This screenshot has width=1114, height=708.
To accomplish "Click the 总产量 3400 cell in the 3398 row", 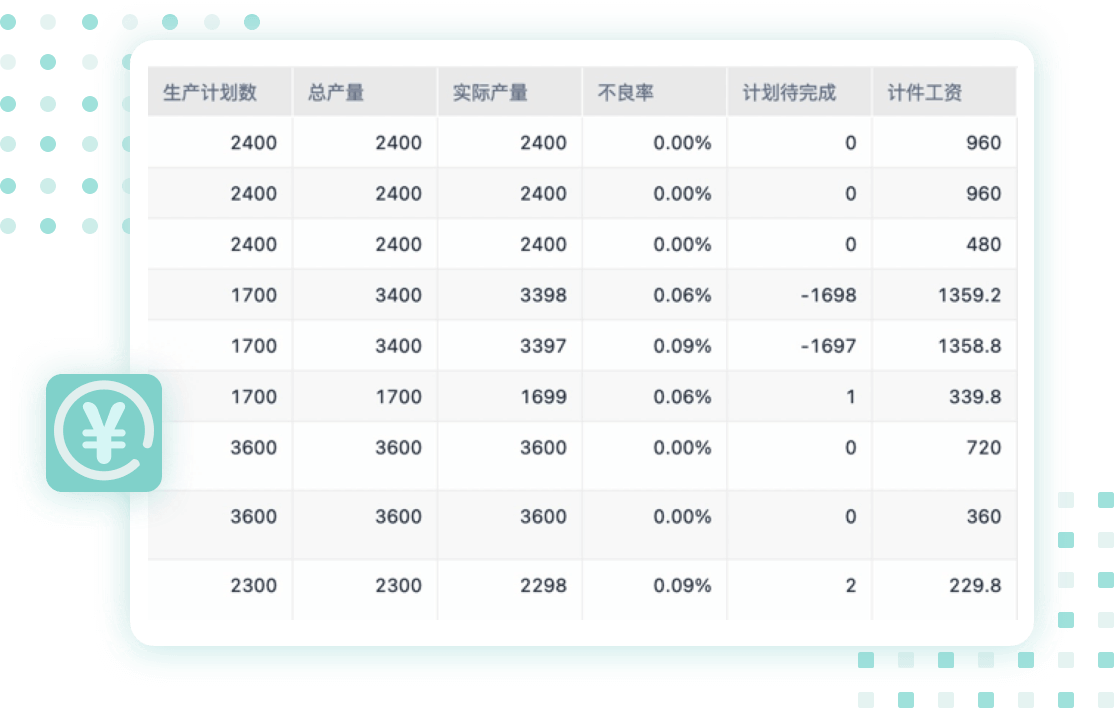I will tap(365, 295).
